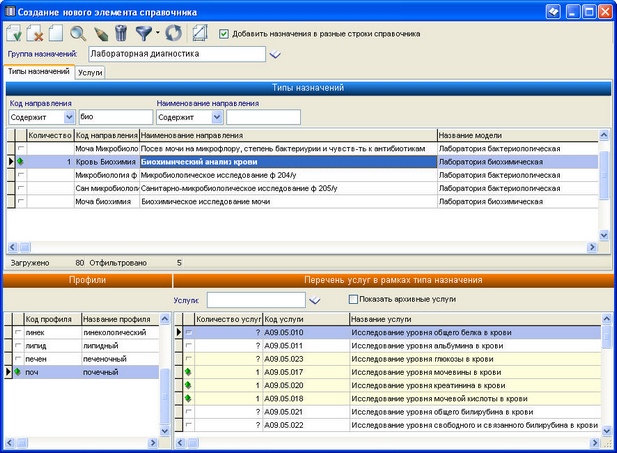Uncheck Добавить назначения в разные строки справочника
617x453 pixels.
tap(224, 34)
